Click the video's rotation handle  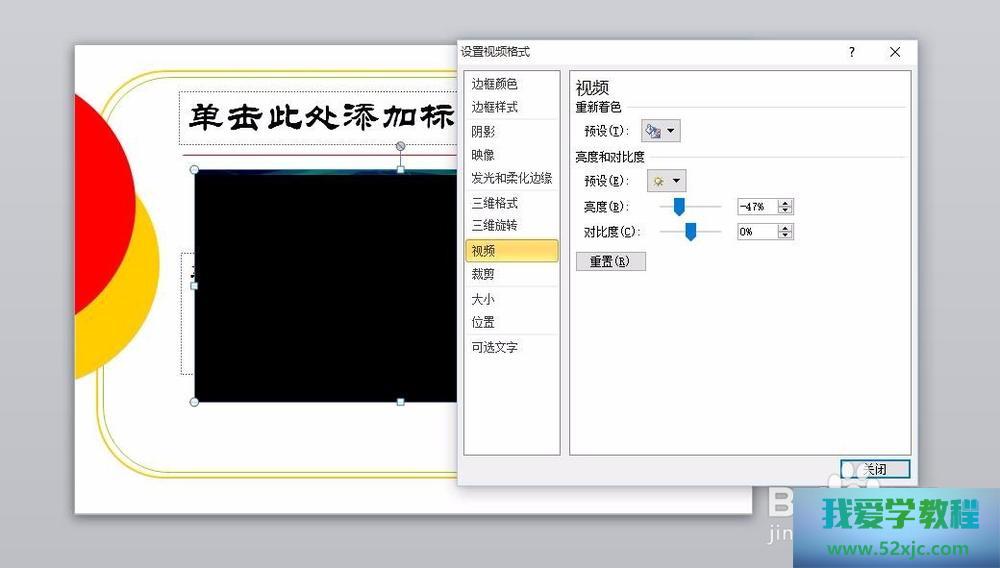(401, 146)
